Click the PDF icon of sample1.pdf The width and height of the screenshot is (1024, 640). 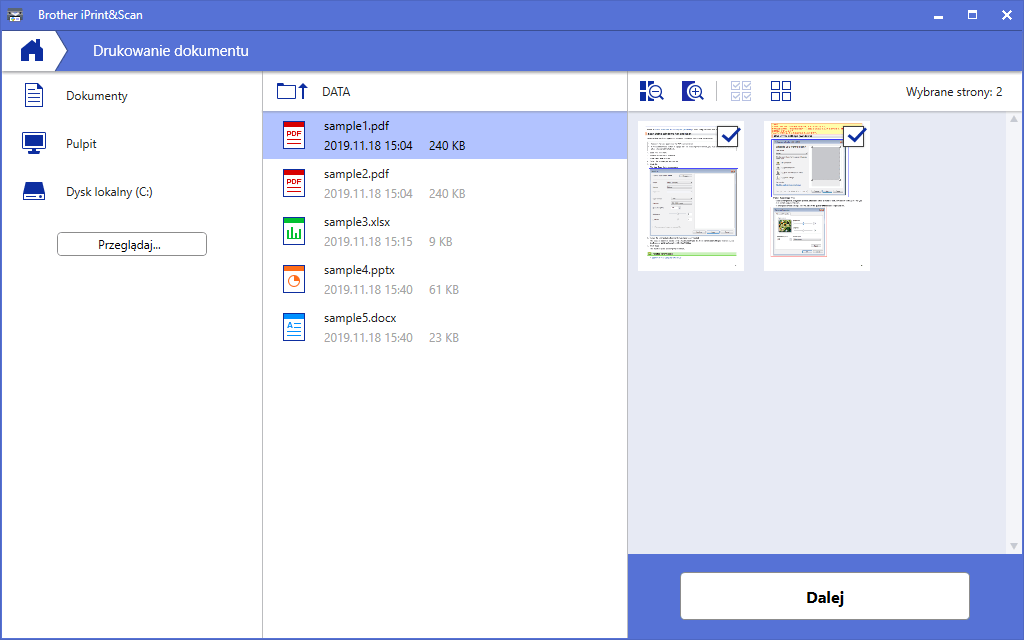[x=294, y=135]
